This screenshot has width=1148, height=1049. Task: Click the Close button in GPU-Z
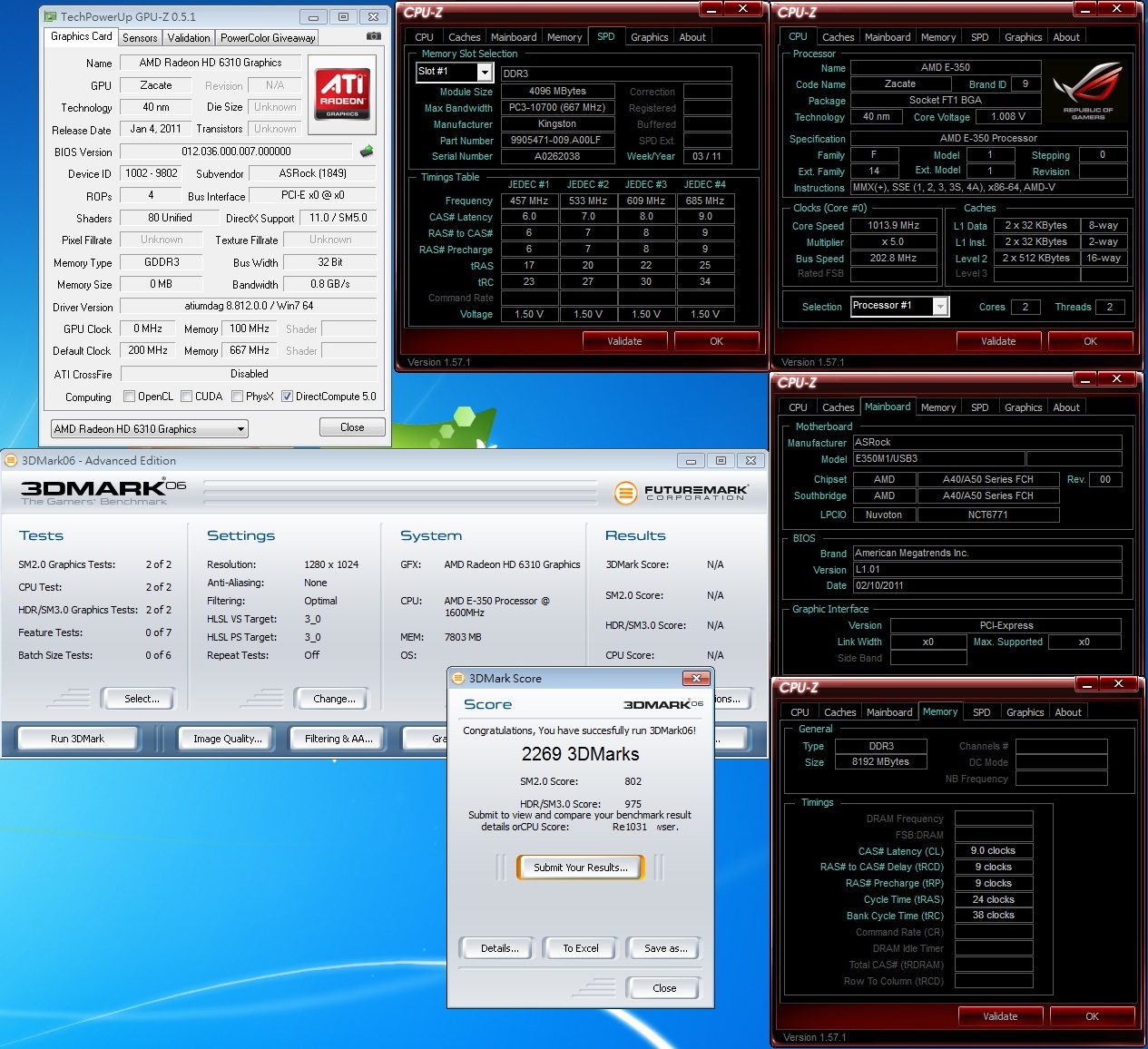352,427
